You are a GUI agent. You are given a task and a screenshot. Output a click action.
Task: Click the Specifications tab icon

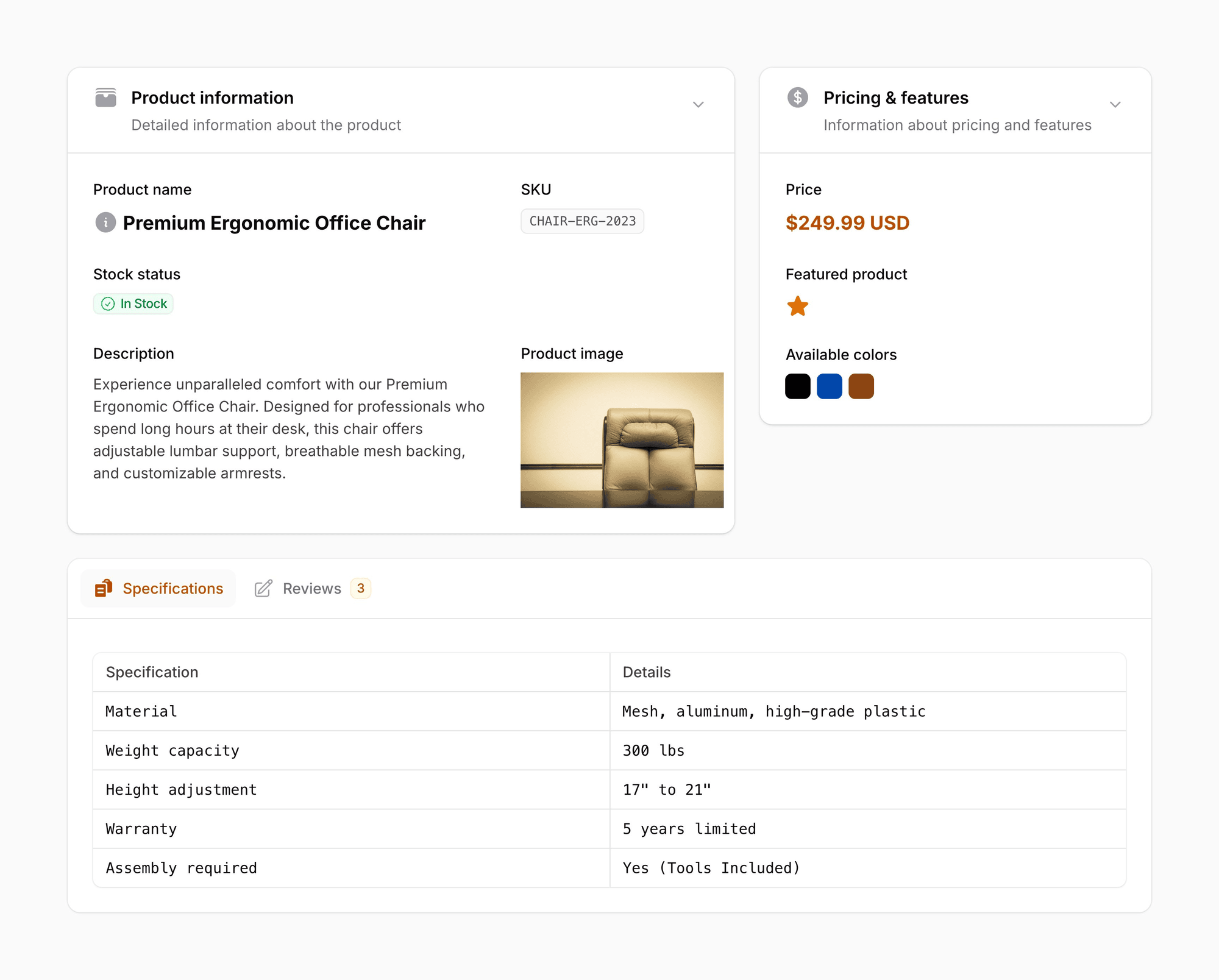104,588
